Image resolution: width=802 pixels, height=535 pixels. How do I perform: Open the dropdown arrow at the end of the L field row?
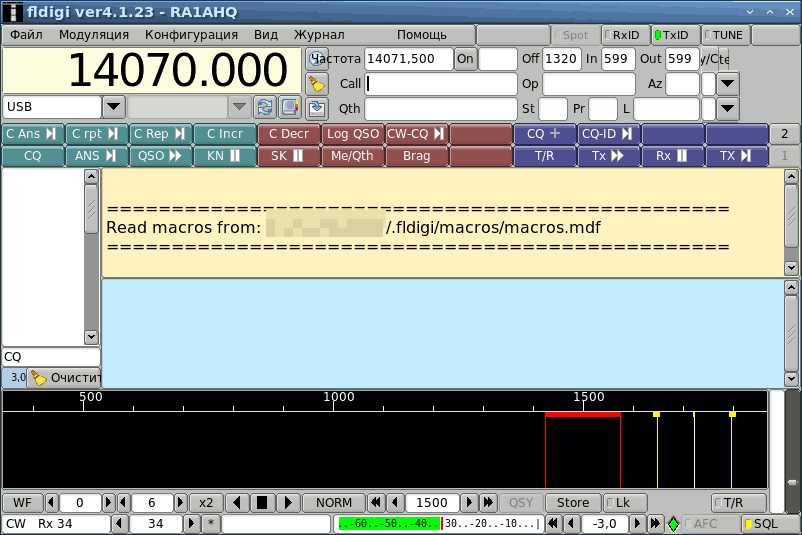click(727, 108)
